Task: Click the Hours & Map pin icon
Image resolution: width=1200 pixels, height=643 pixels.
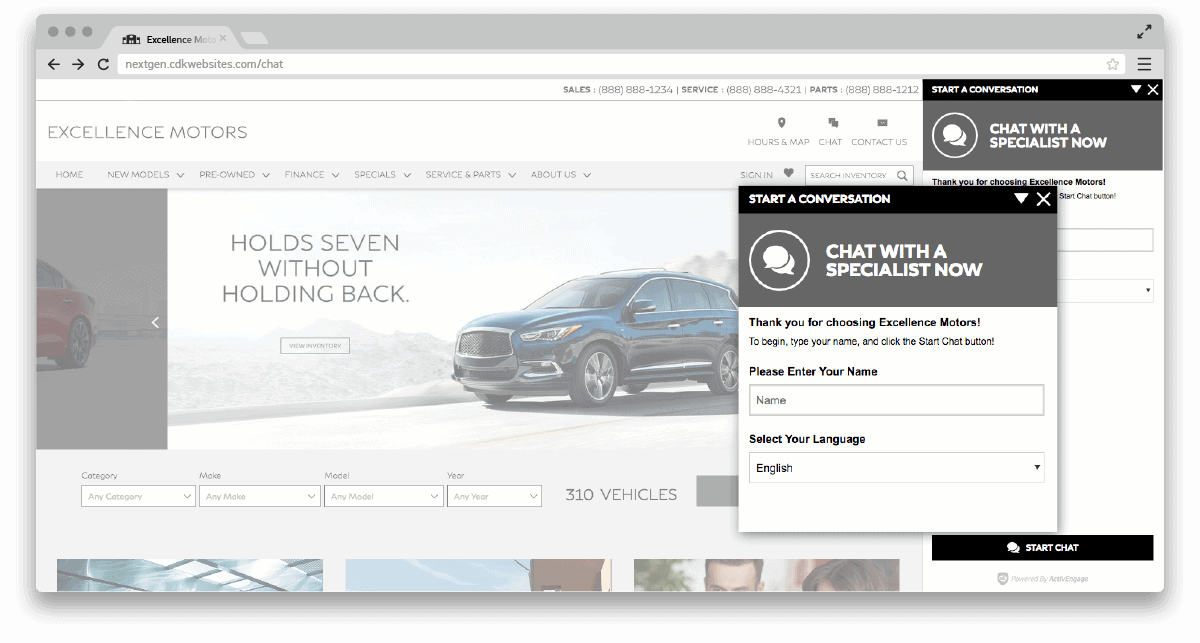Action: (x=782, y=123)
